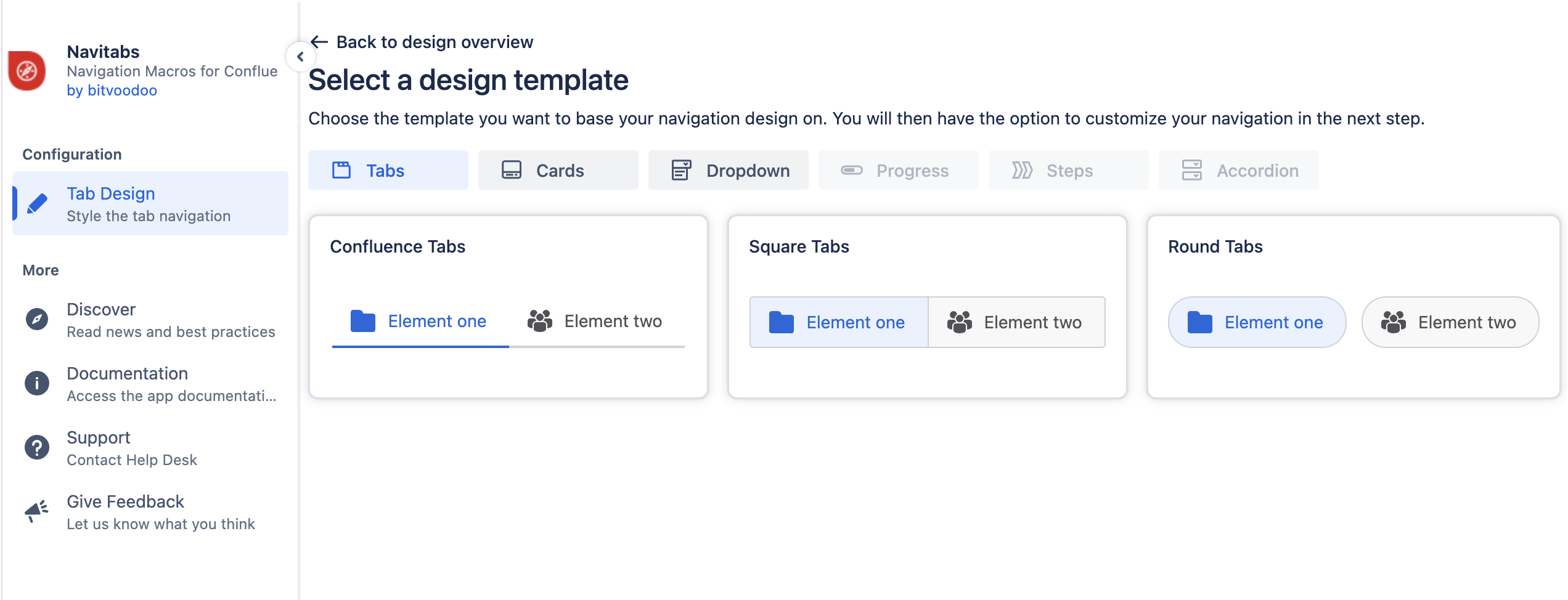
Task: Click the Support question mark icon
Action: [37, 447]
